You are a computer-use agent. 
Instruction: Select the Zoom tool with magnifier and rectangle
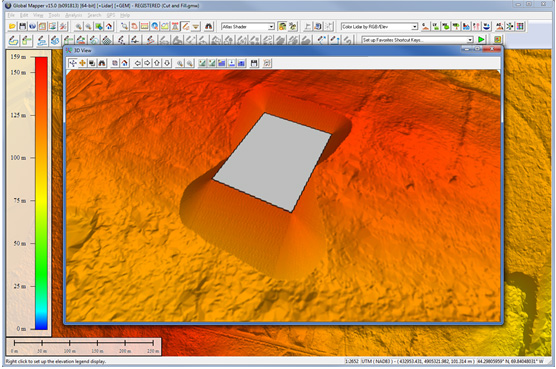(x=124, y=26)
